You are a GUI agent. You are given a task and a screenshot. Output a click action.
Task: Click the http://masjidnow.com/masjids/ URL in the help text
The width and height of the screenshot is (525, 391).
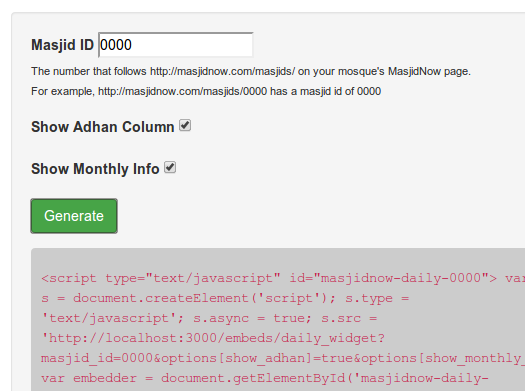point(222,71)
